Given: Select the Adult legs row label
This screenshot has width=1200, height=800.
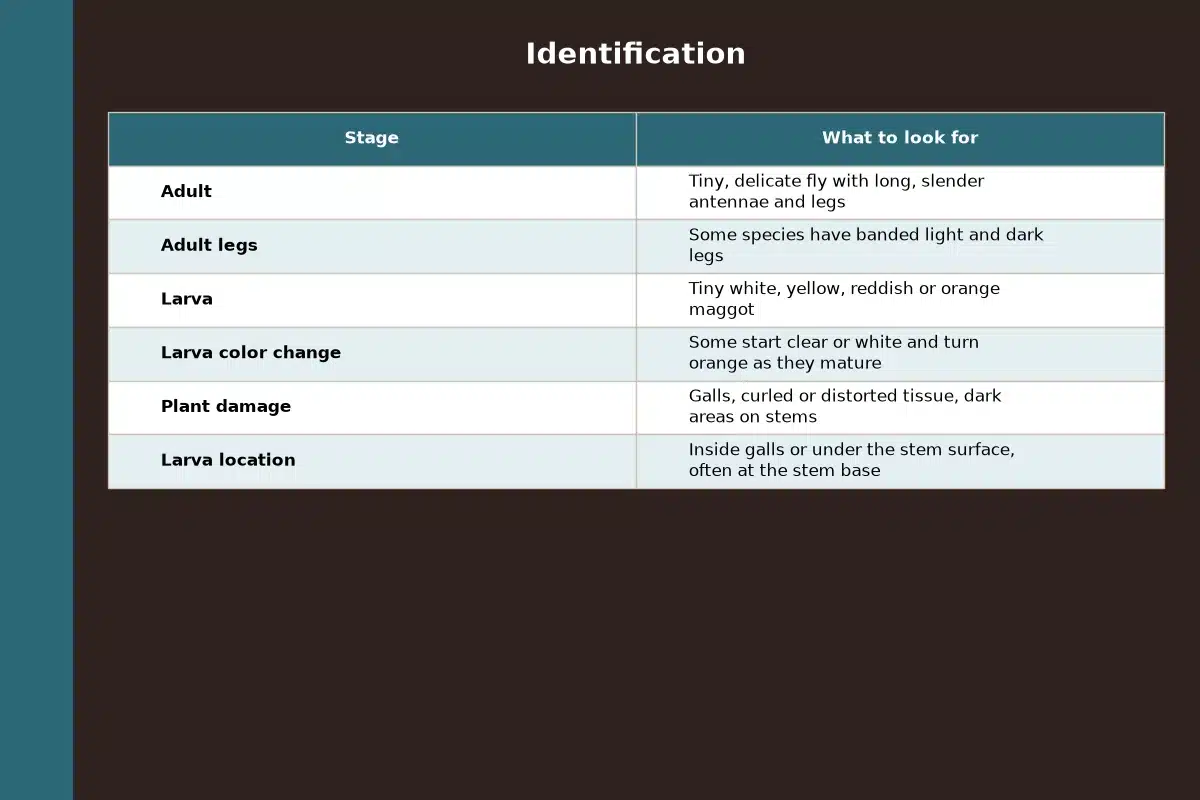Looking at the screenshot, I should [x=209, y=246].
